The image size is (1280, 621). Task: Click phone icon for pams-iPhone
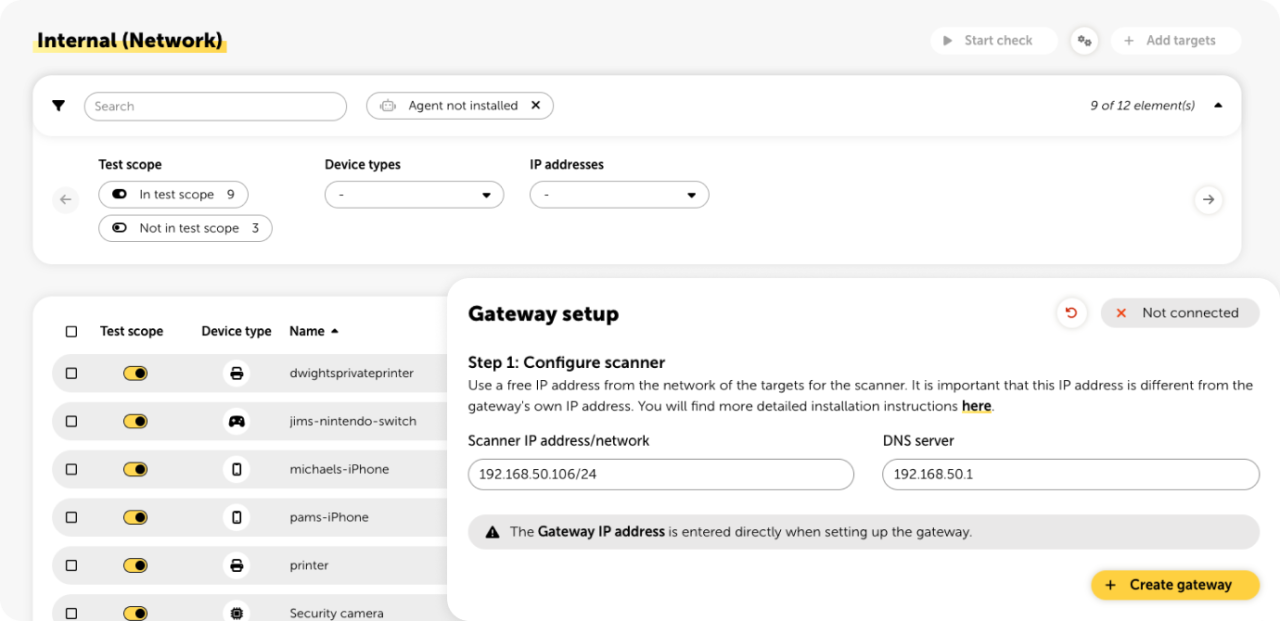click(236, 517)
